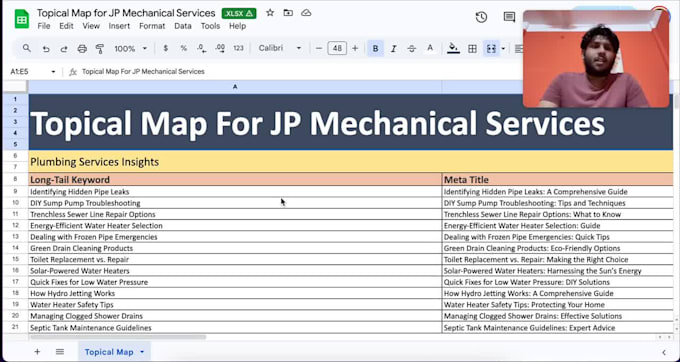Print the spreadsheet
The image size is (680, 362).
(82, 49)
